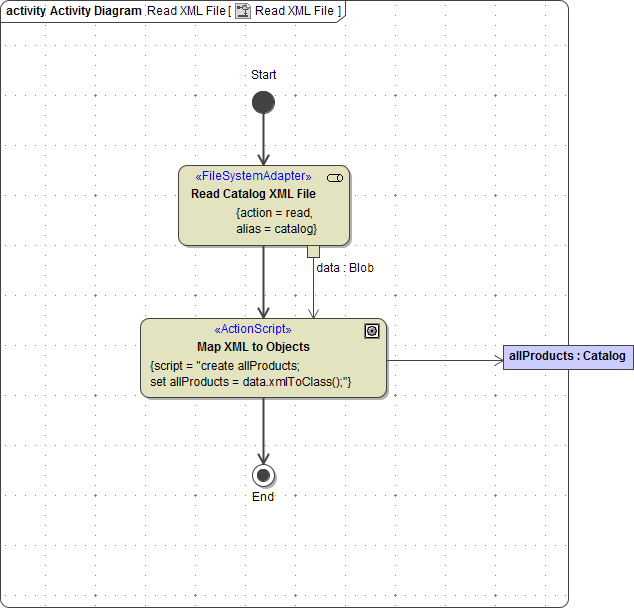Select the «ActionScript» stereotype label

(253, 329)
